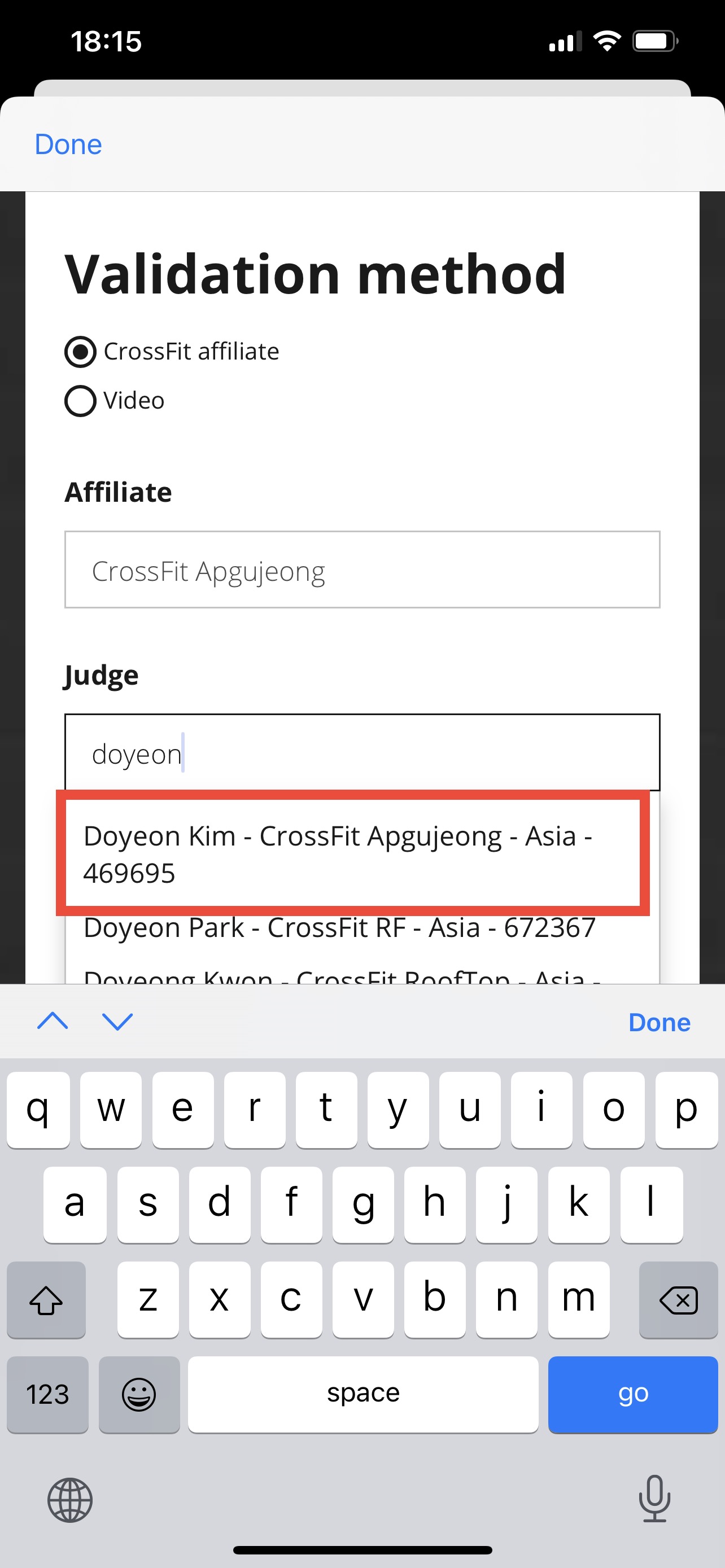Switch to the 123 numeric keyboard
The width and height of the screenshot is (725, 1568).
coord(47,1394)
